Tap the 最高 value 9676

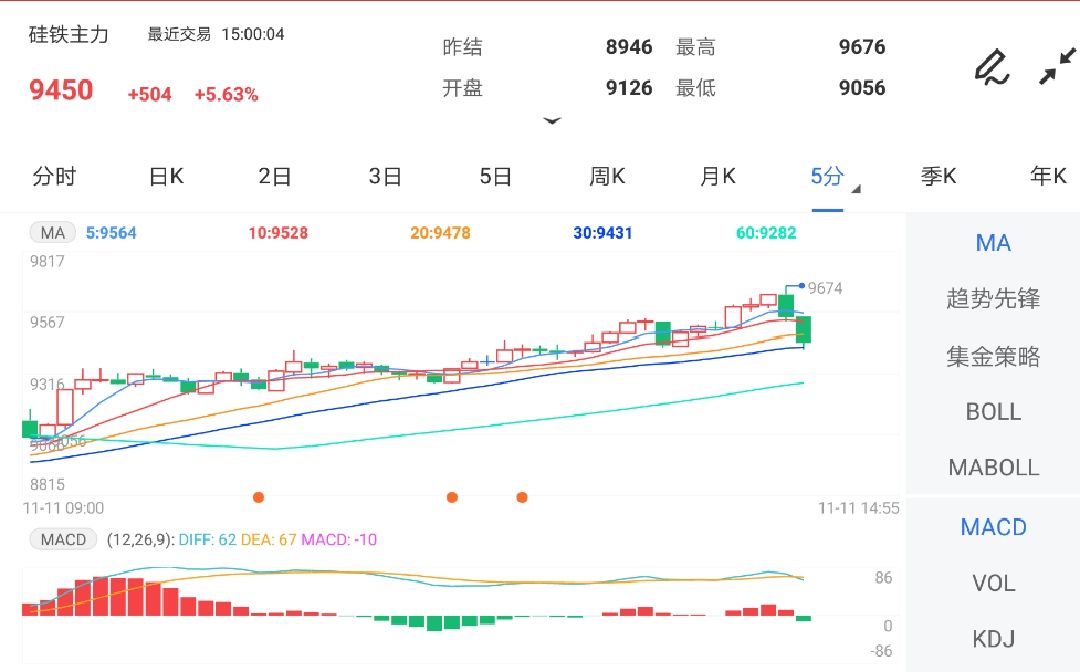tap(862, 47)
